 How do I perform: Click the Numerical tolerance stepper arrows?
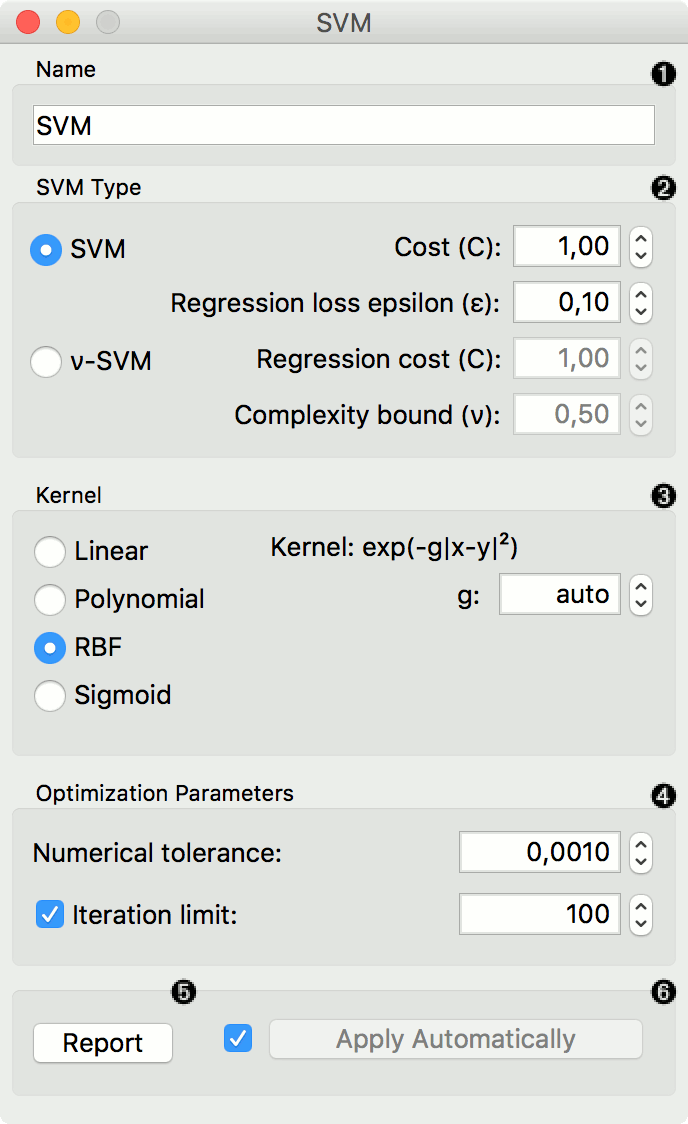pyautogui.click(x=641, y=853)
